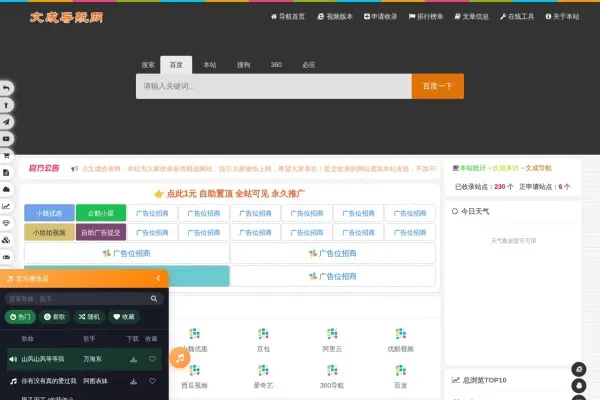Open 导航首页 in top navigation

[288, 16]
